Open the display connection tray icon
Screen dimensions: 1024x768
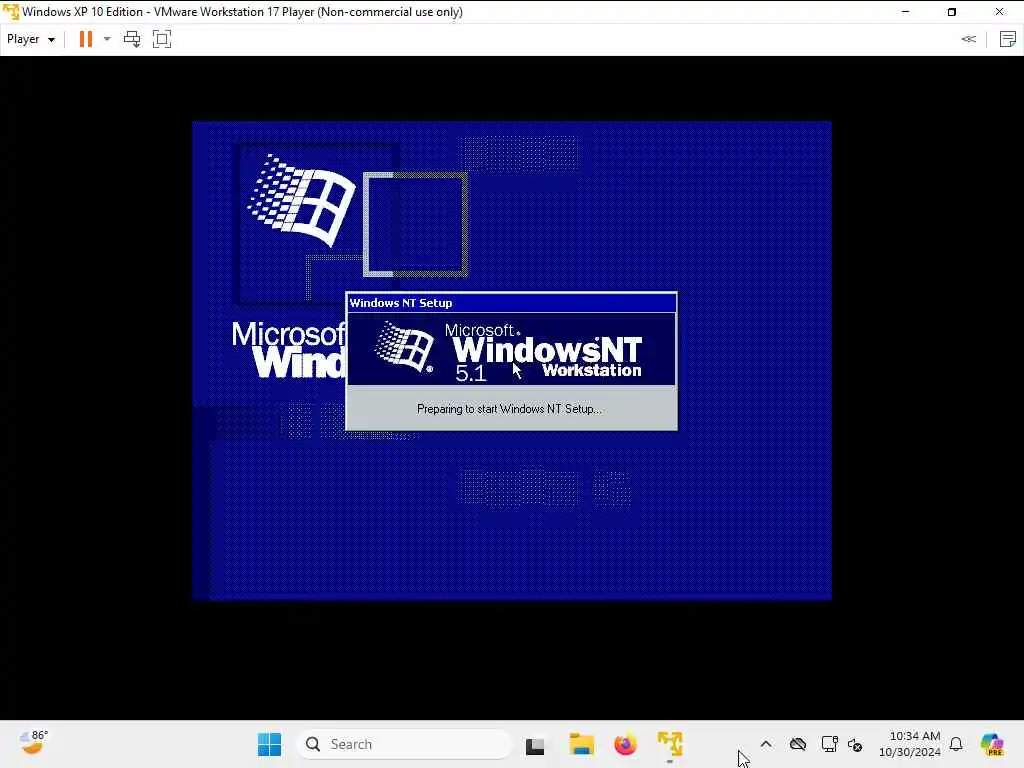829,744
